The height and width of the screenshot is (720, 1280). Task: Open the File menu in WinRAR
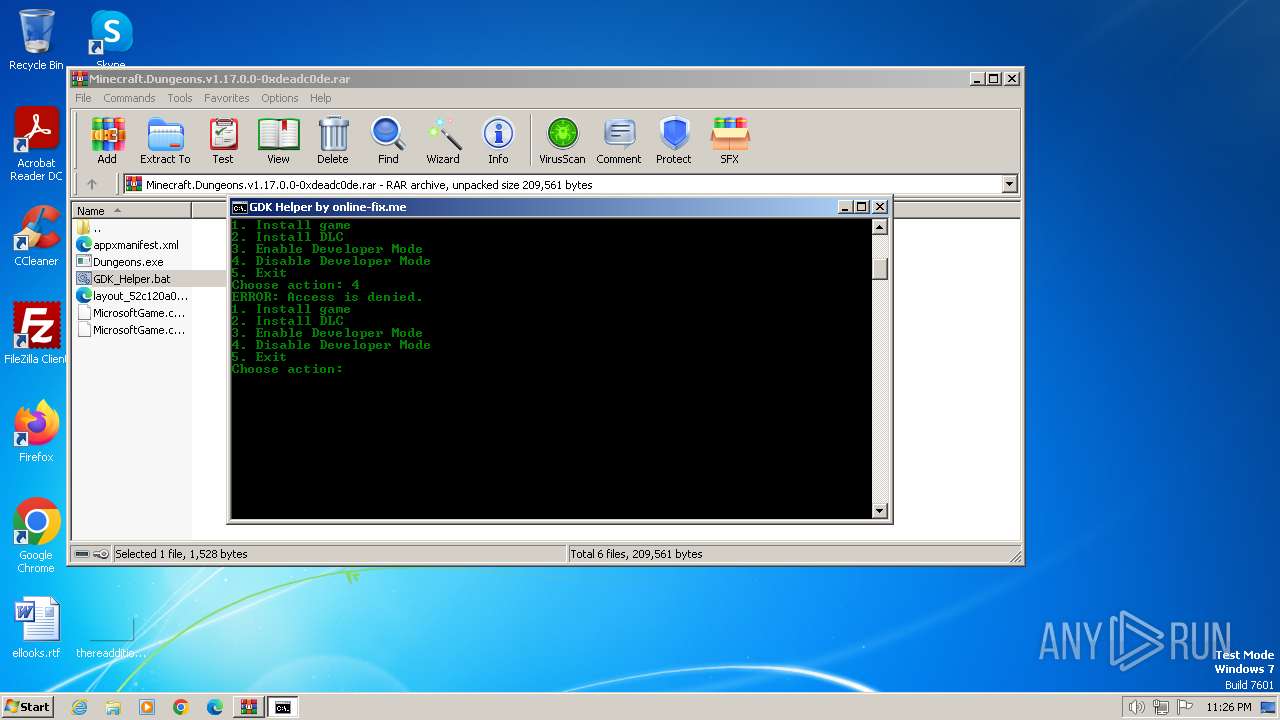(x=83, y=98)
